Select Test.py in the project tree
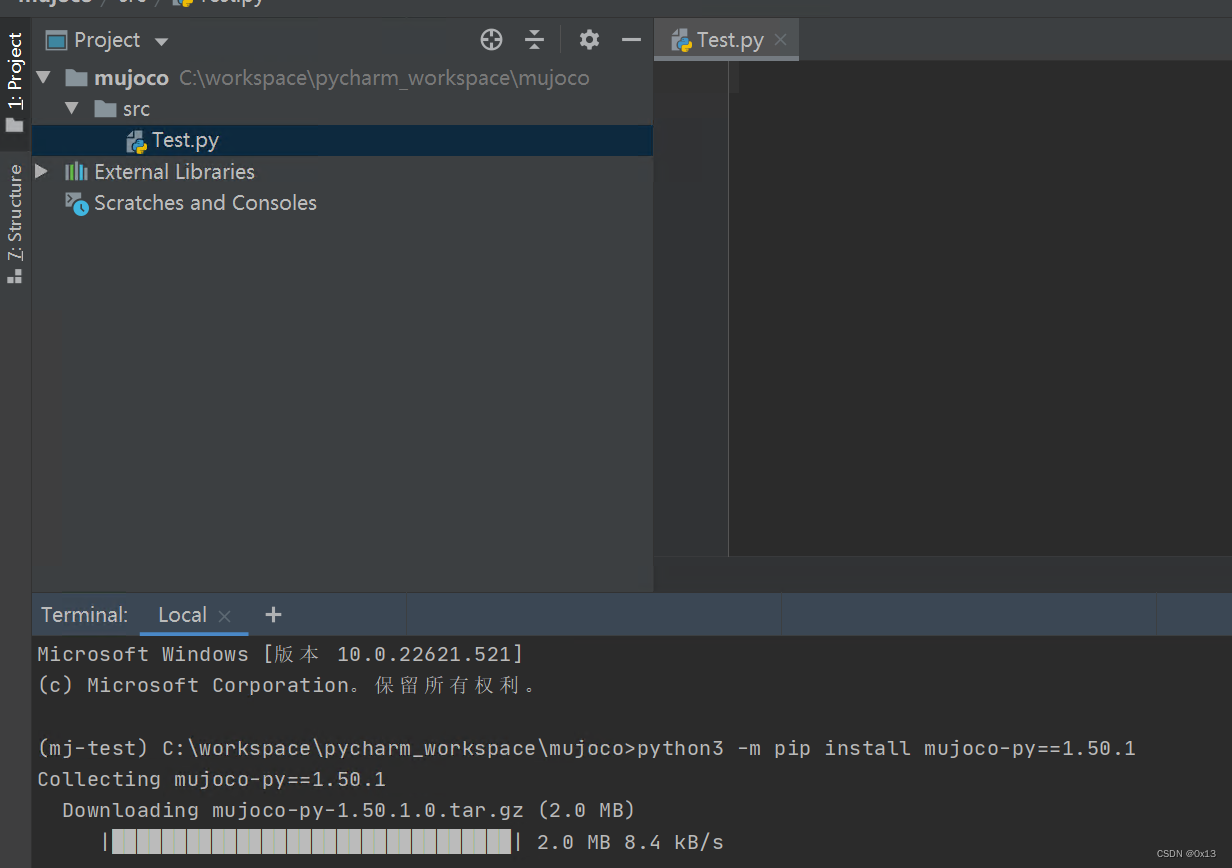 (342, 140)
